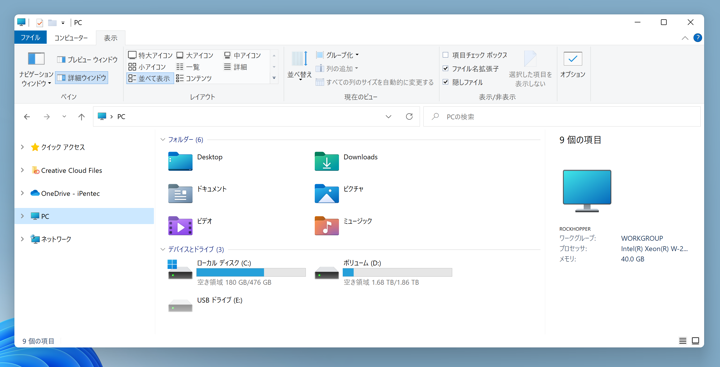
Task: Select the 小アイコン layout
Action: tap(146, 67)
